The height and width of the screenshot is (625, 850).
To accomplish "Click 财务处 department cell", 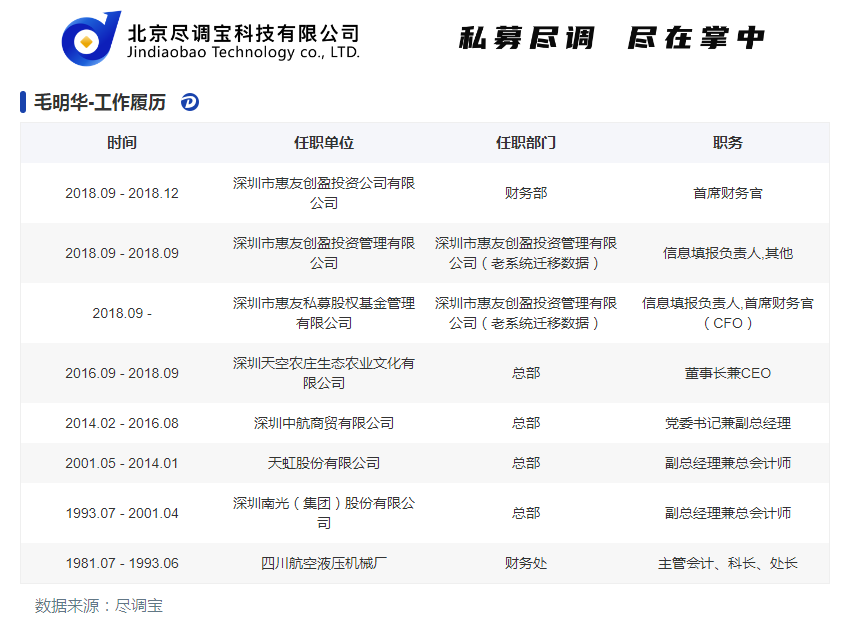I will pos(526,563).
